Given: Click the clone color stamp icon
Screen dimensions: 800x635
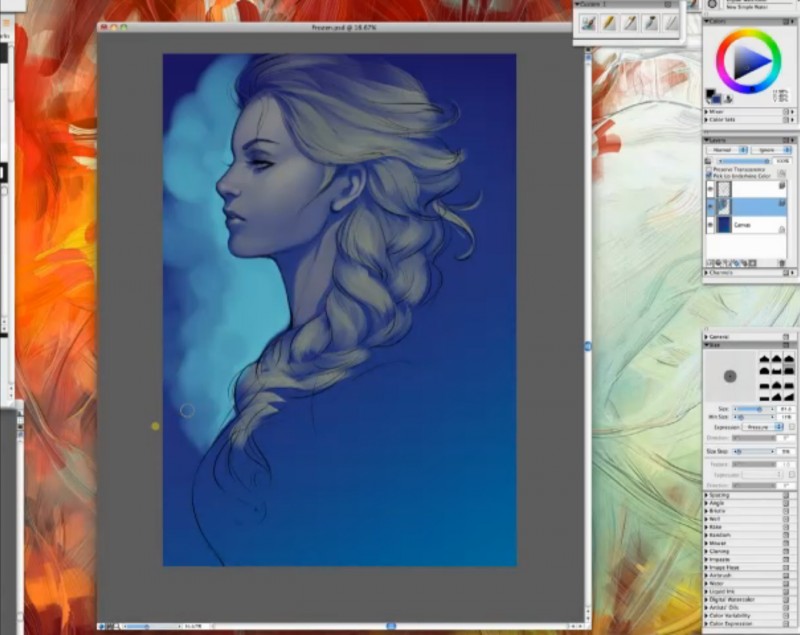Looking at the screenshot, I should pos(728,98).
